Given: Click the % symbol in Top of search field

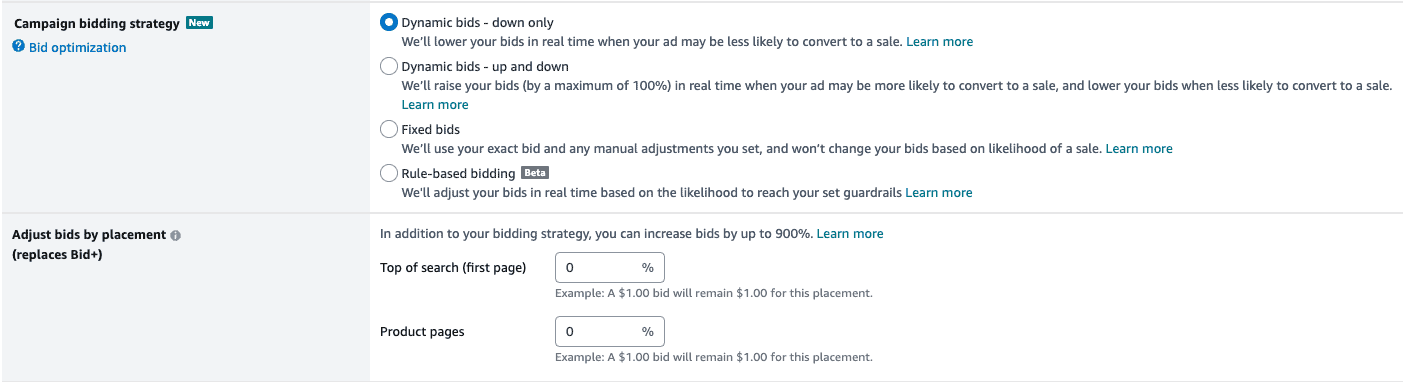Looking at the screenshot, I should click(648, 268).
